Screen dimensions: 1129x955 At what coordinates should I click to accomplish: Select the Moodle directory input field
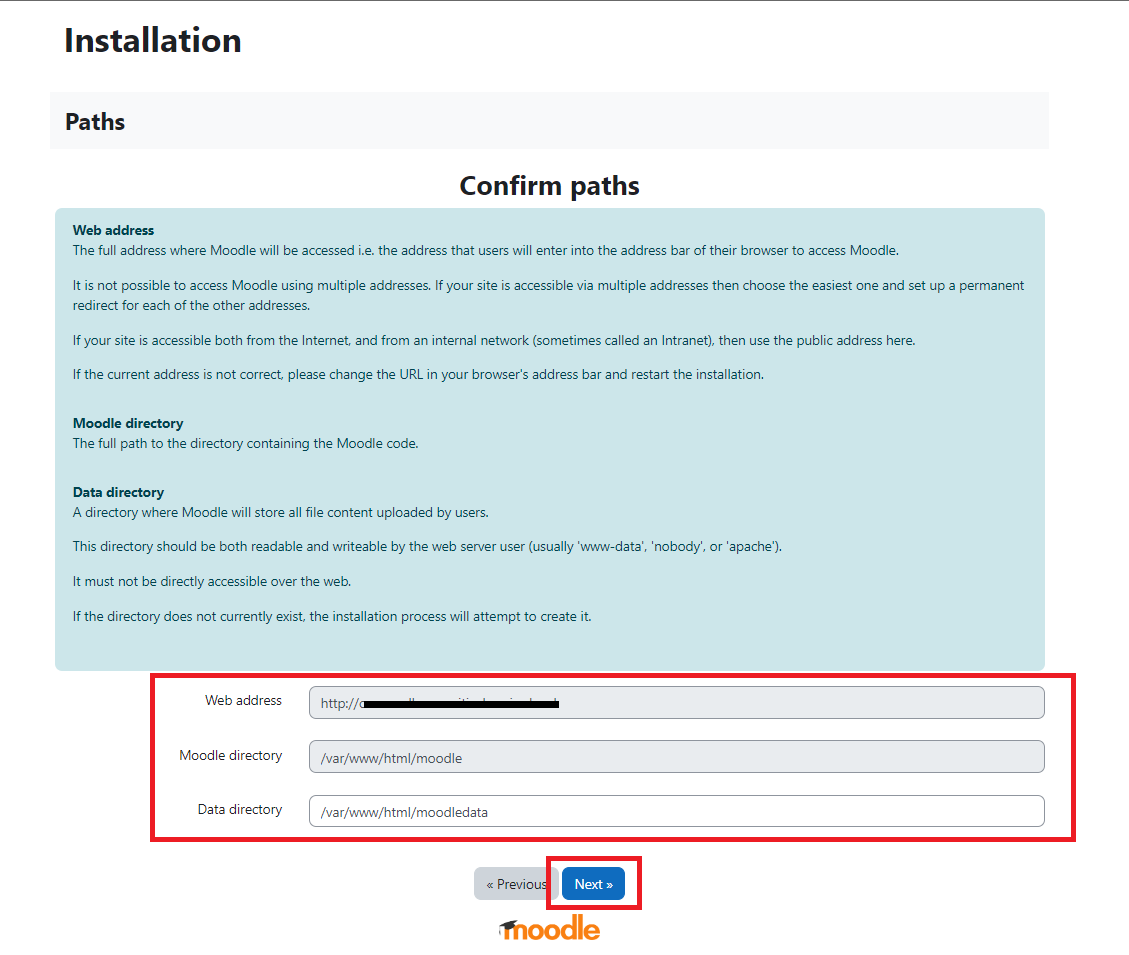[676, 757]
